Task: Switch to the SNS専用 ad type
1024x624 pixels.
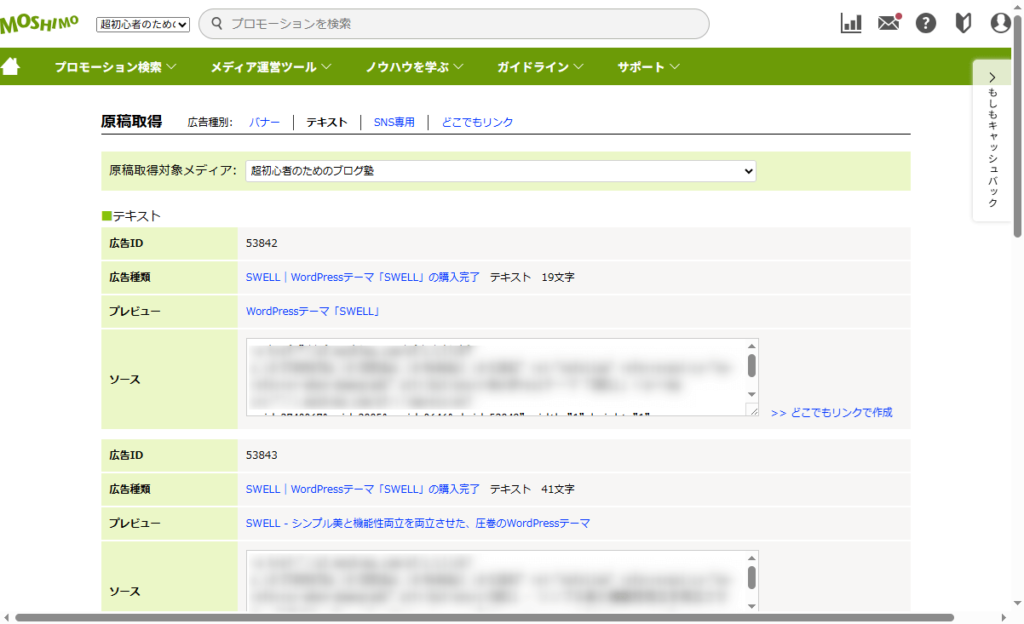Action: (x=394, y=122)
